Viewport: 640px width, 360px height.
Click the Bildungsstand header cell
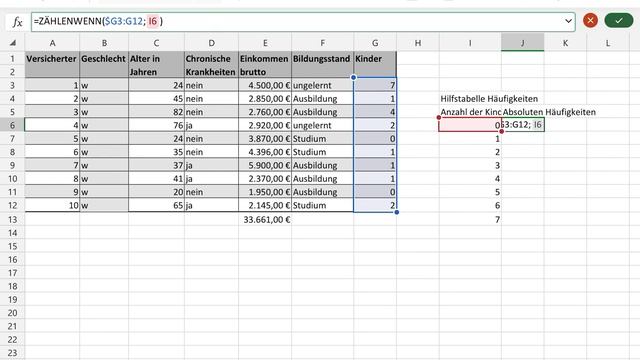[x=322, y=65]
